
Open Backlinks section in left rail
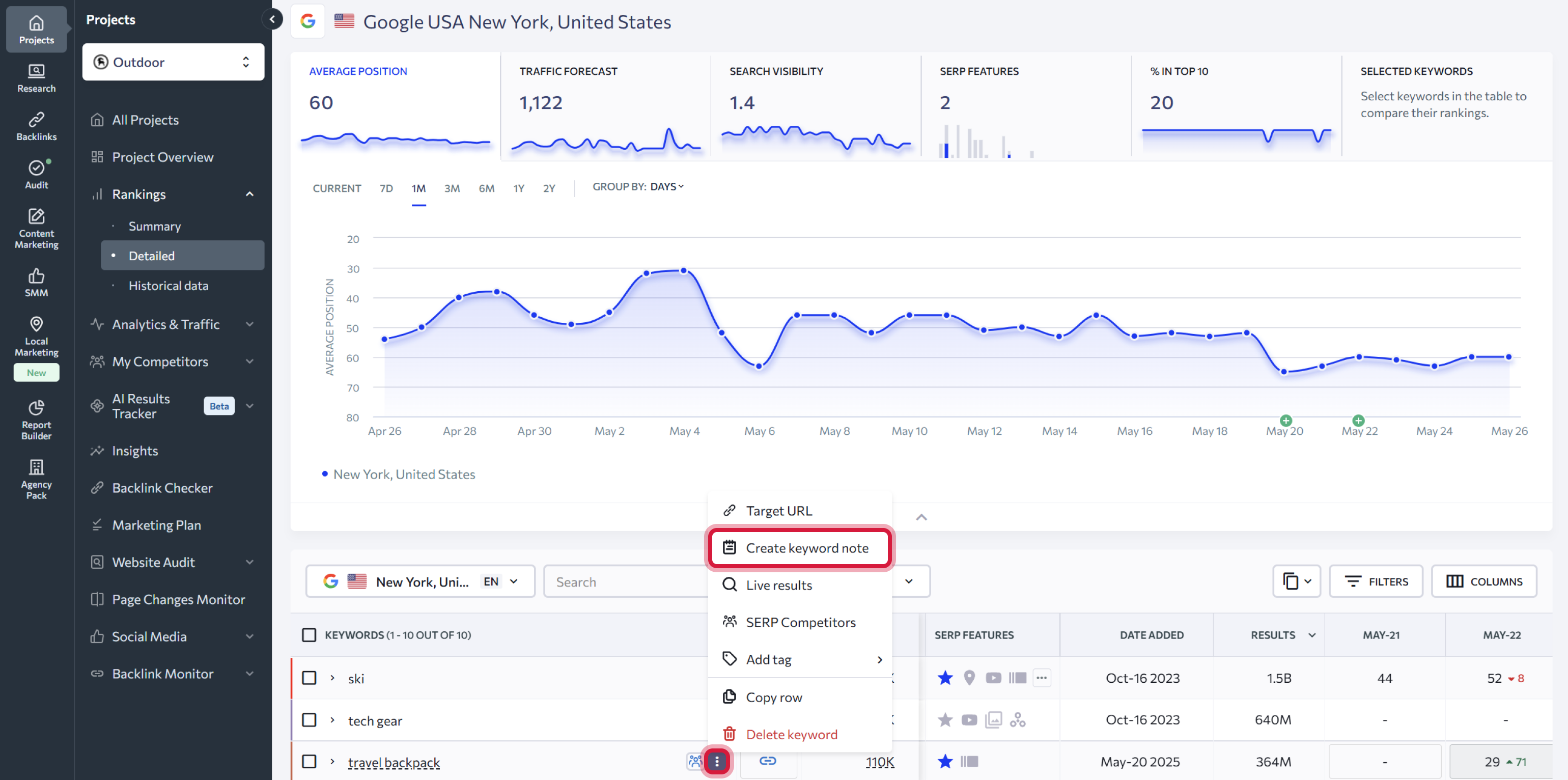pyautogui.click(x=37, y=126)
